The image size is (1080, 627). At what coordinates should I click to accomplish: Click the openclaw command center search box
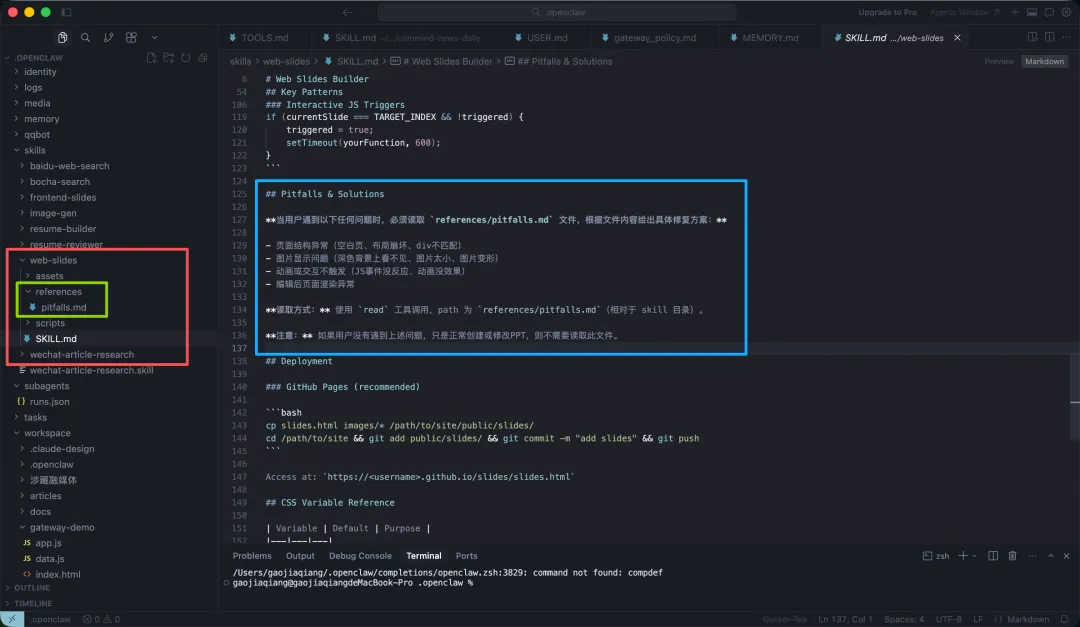pyautogui.click(x=557, y=12)
